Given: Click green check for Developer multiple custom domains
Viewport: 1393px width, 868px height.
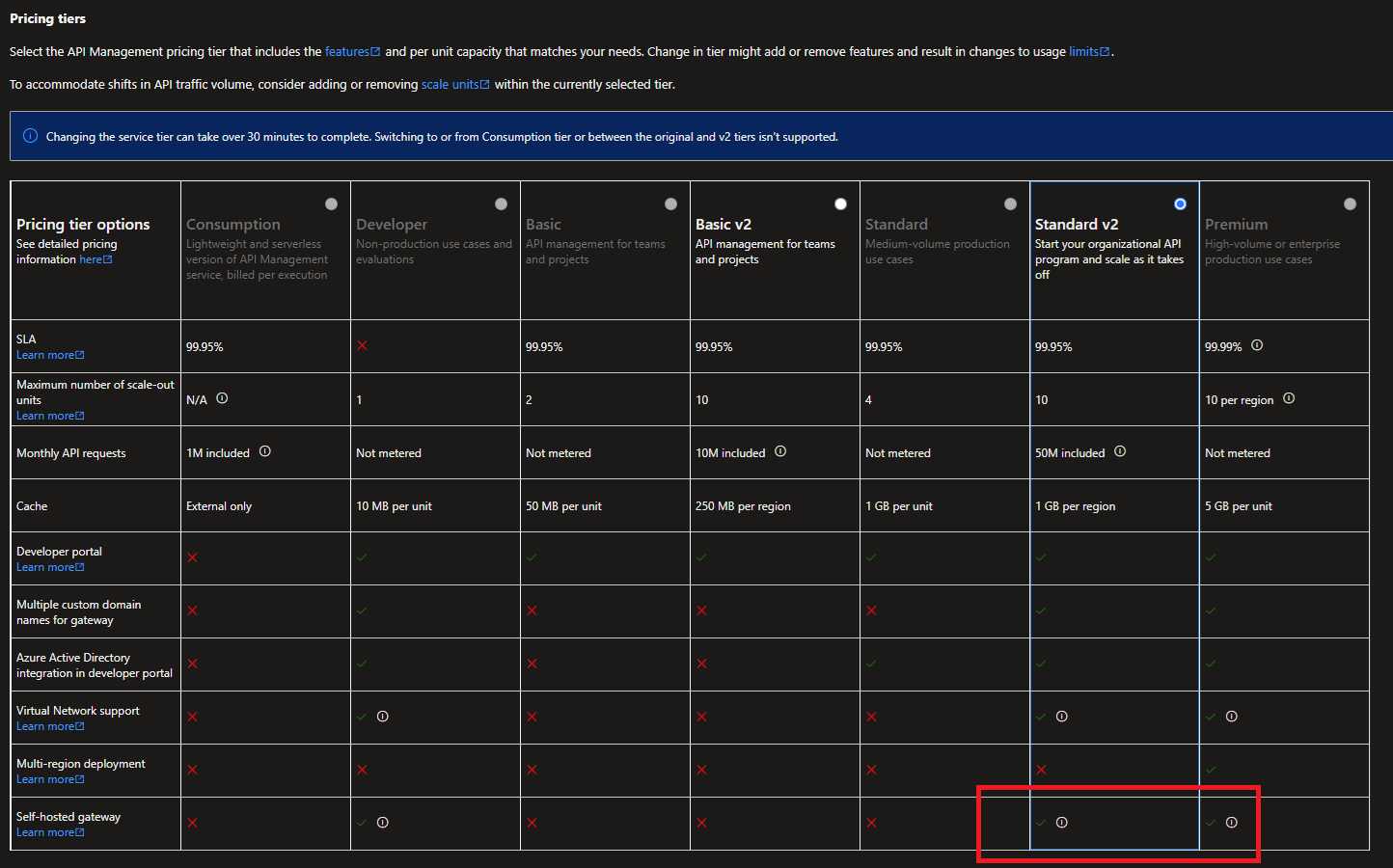Looking at the screenshot, I should [362, 610].
